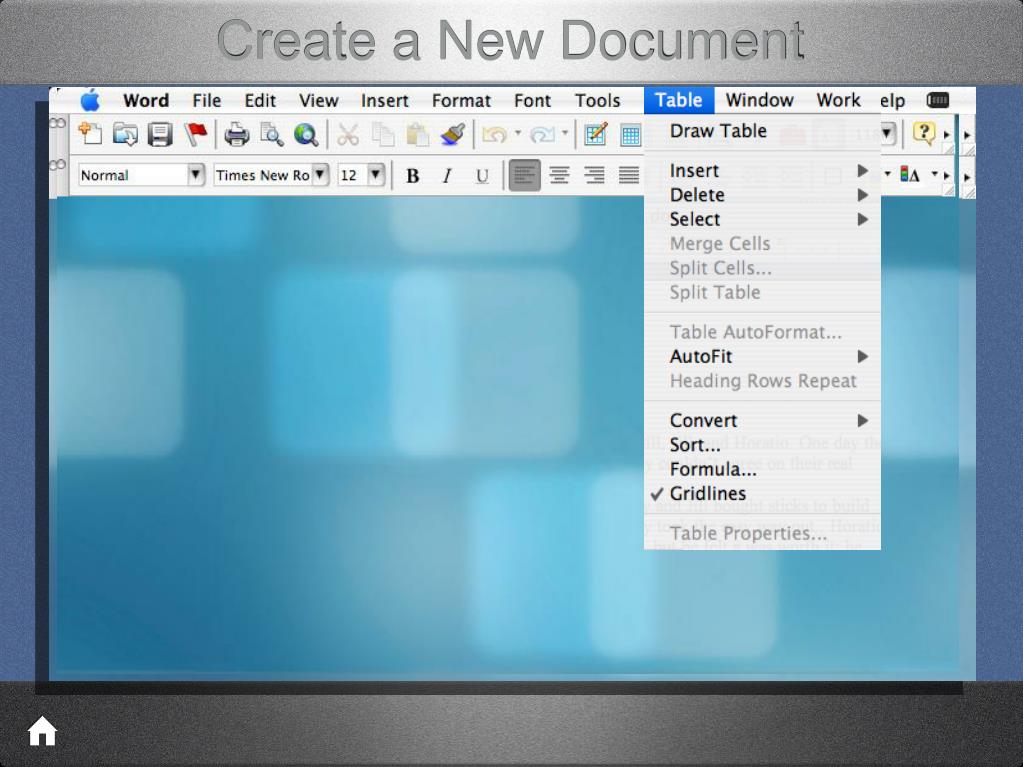The width and height of the screenshot is (1023, 767).
Task: Open Print Preview magnifier icon
Action: point(271,134)
